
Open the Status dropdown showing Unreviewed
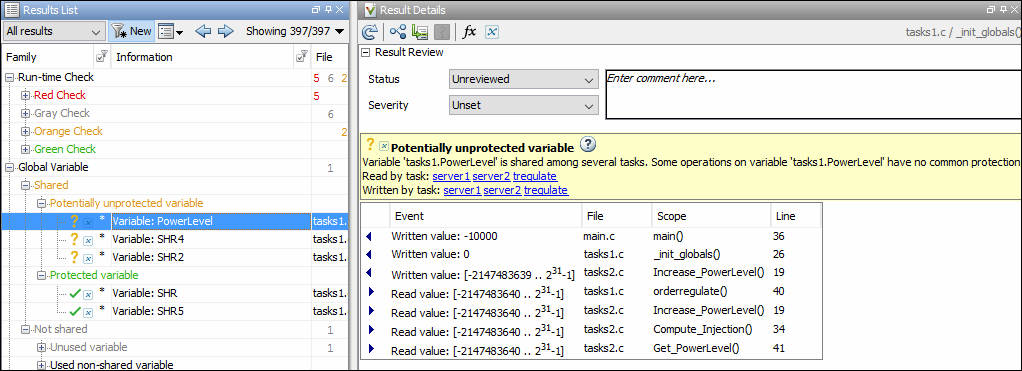coord(523,79)
